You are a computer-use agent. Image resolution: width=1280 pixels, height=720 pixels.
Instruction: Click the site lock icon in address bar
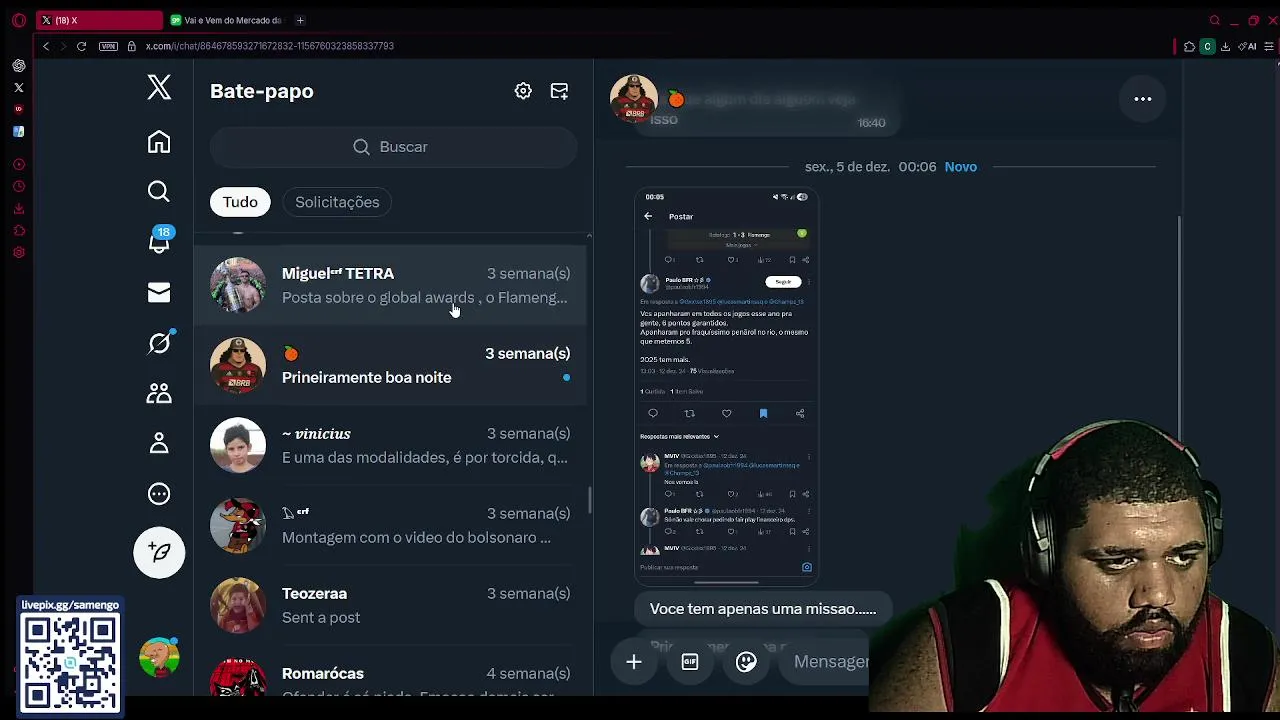tap(131, 46)
